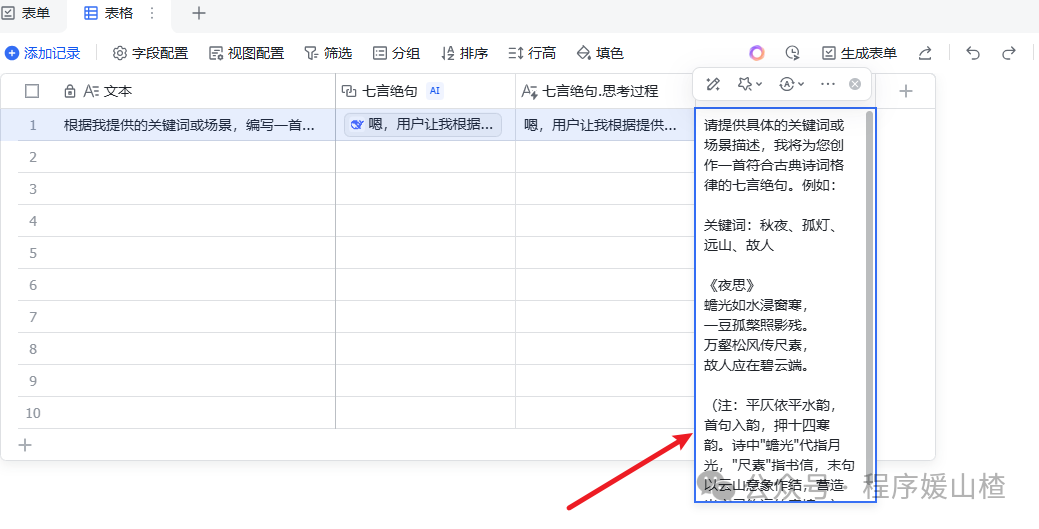
Task: Open the 分组 grouping option
Action: (396, 53)
